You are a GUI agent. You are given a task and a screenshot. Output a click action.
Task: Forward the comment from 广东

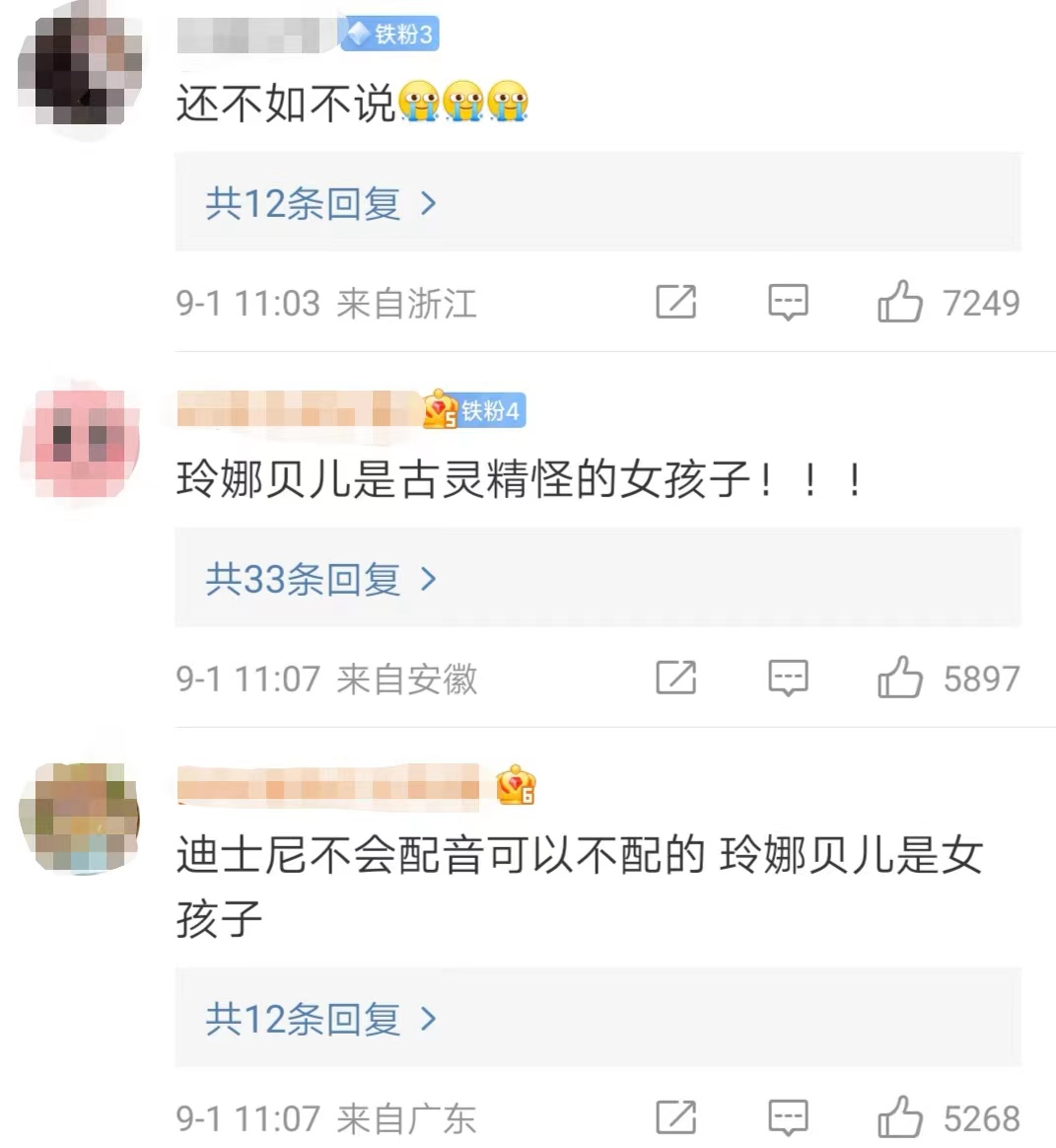pyautogui.click(x=675, y=1117)
